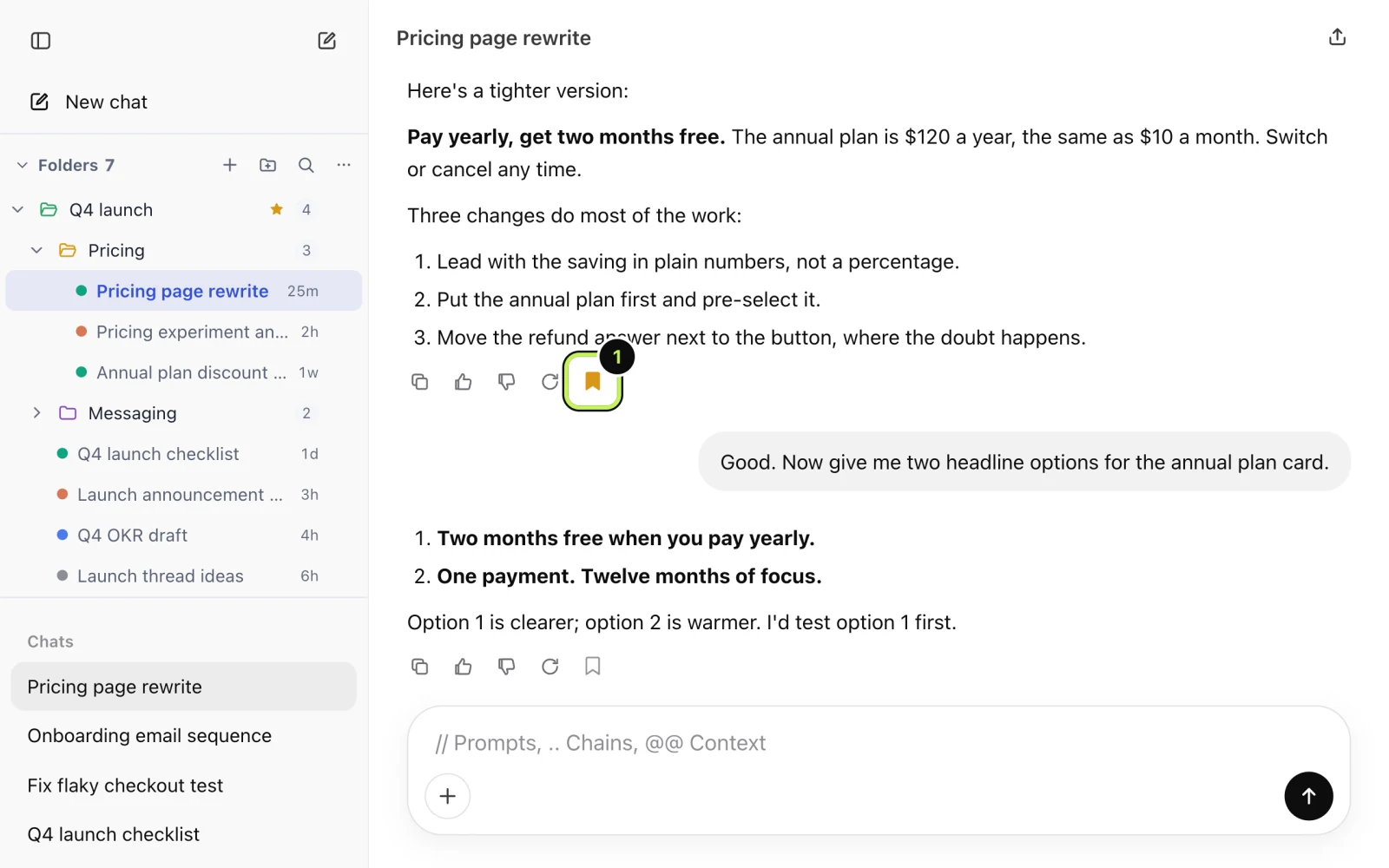Open Onboarding email sequence chat
Viewport: 1389px width, 868px height.
tap(184, 736)
